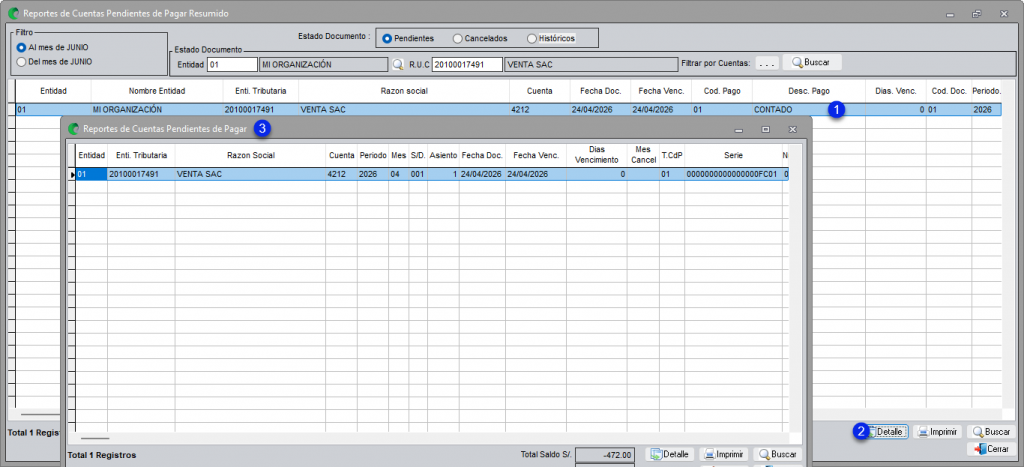The image size is (1024, 467).
Task: Click MI ORGANIZACIÓN cell in the Resumido grid row
Action: coord(157,110)
